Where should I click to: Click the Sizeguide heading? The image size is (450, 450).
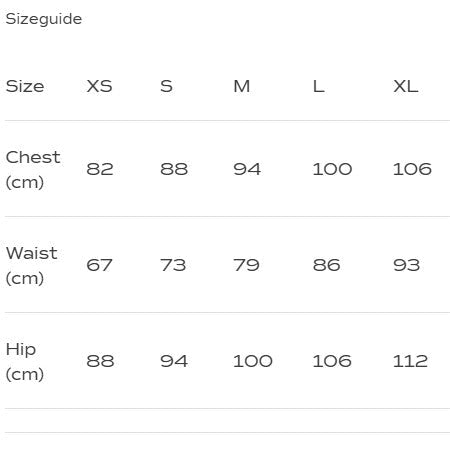[44, 19]
